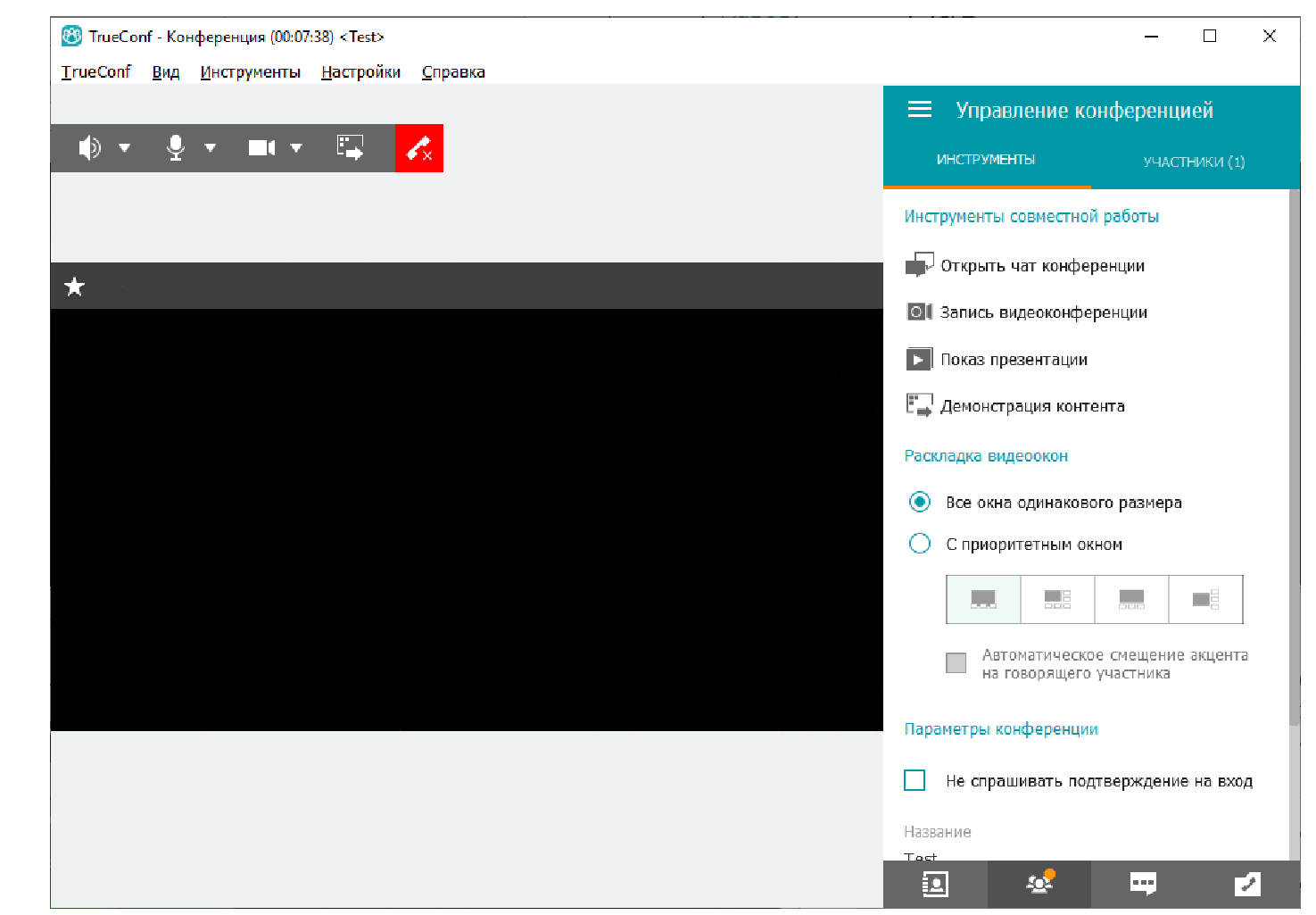Open the hamburger menu in conference panel
Image resolution: width=1316 pixels, height=915 pixels.
(919, 110)
